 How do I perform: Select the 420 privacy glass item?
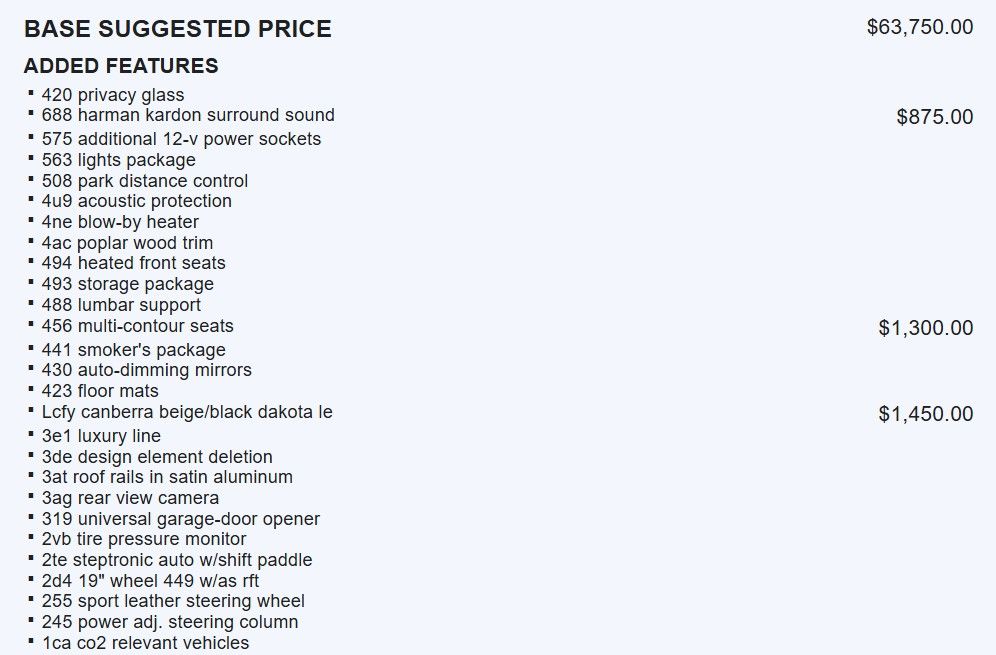coord(113,95)
